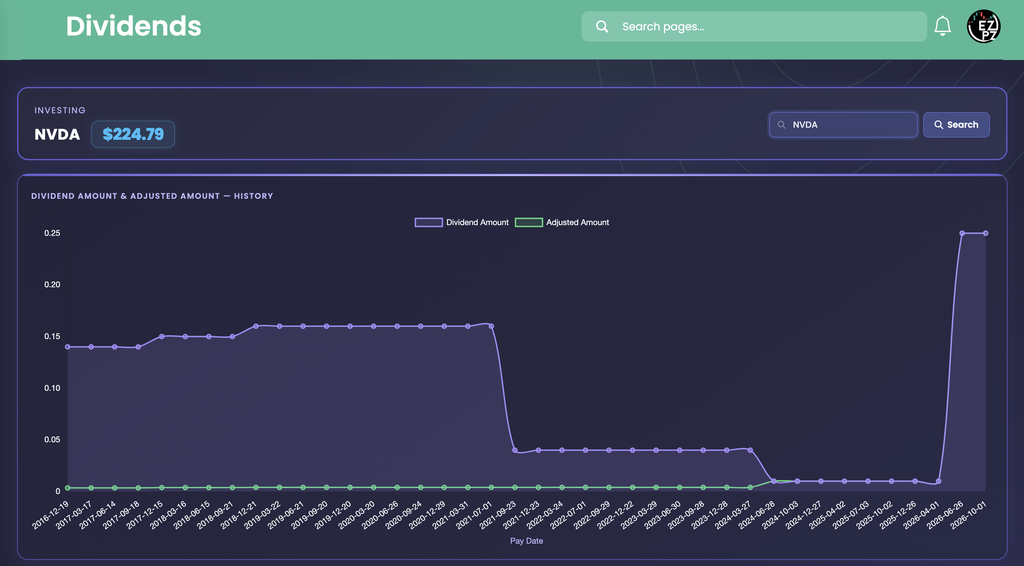Click the 2026-04-01 date label on x-axis

tap(922, 515)
